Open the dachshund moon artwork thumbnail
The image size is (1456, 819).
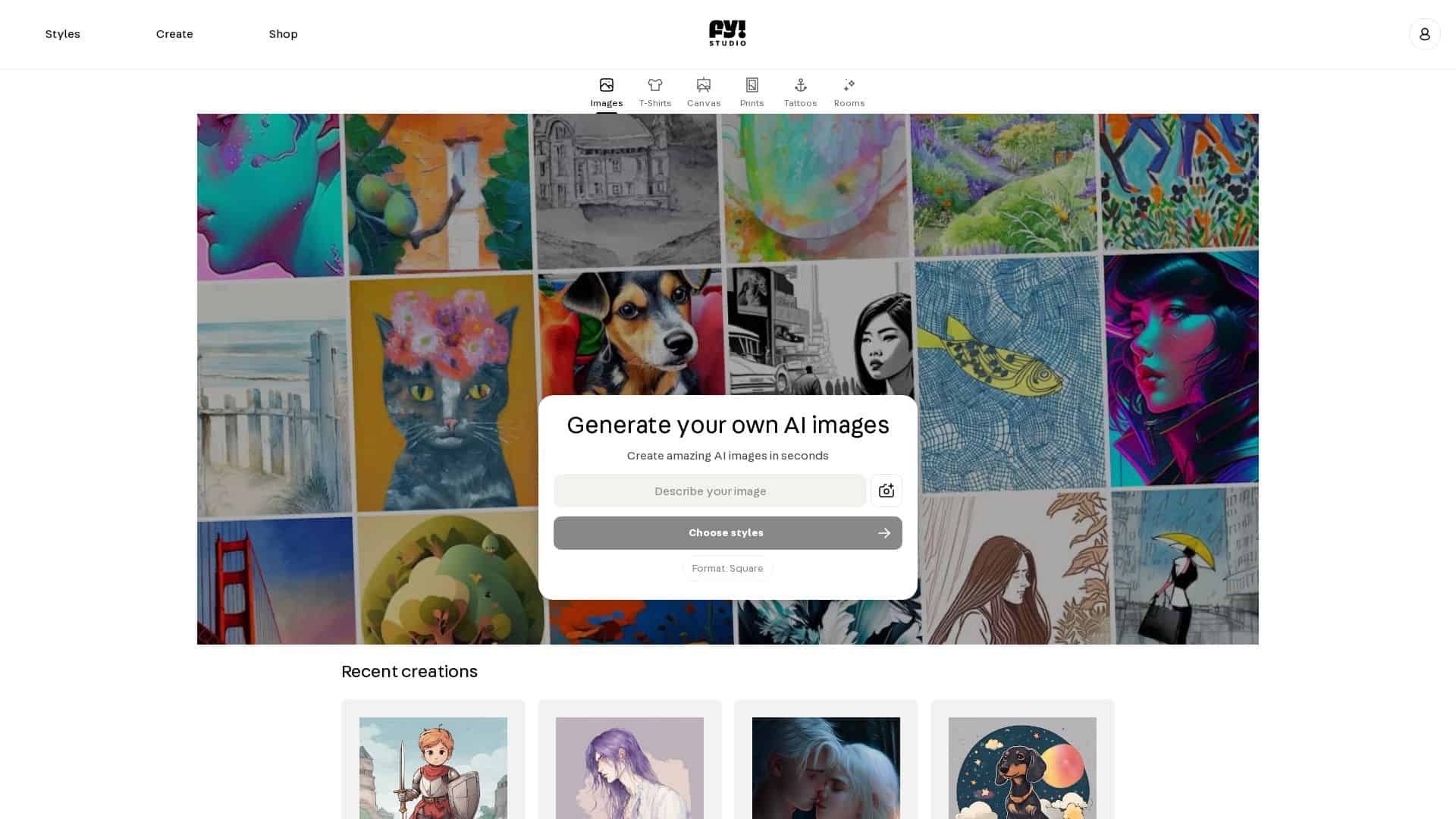click(1022, 768)
